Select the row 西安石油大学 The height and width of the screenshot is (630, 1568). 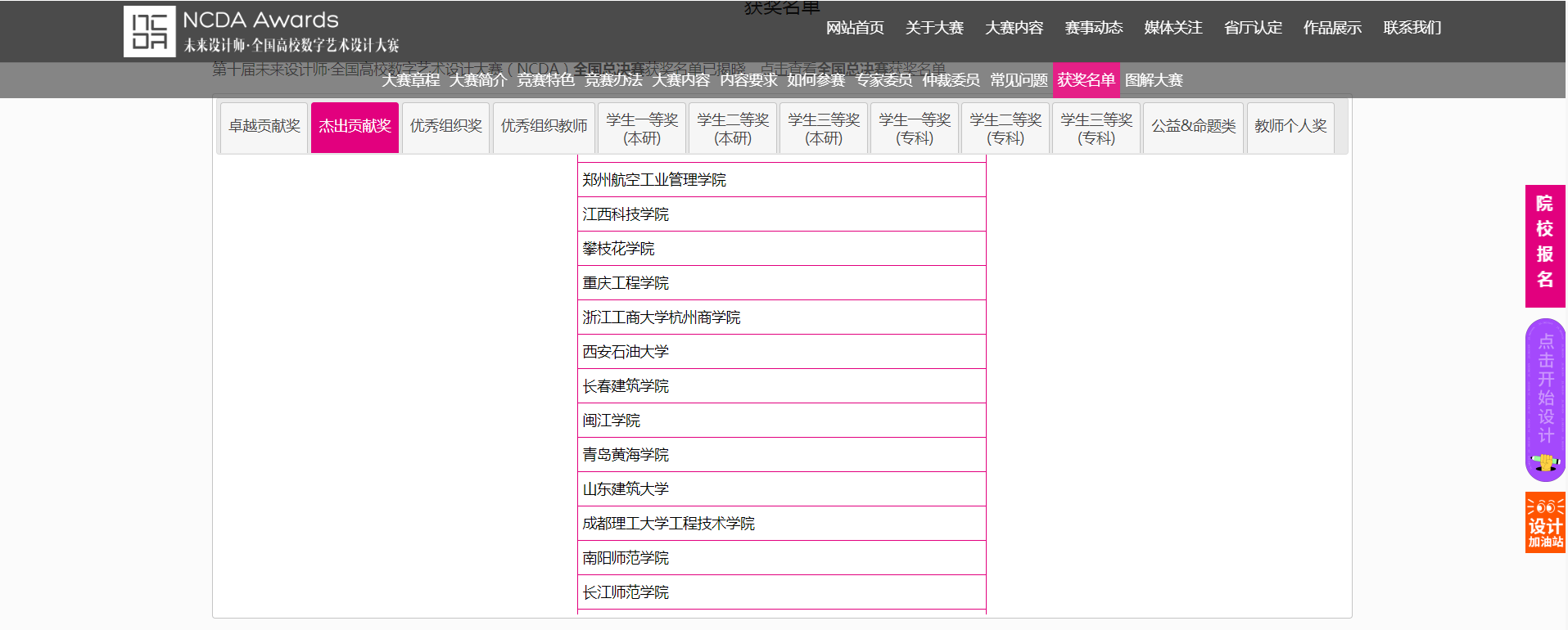tap(782, 352)
